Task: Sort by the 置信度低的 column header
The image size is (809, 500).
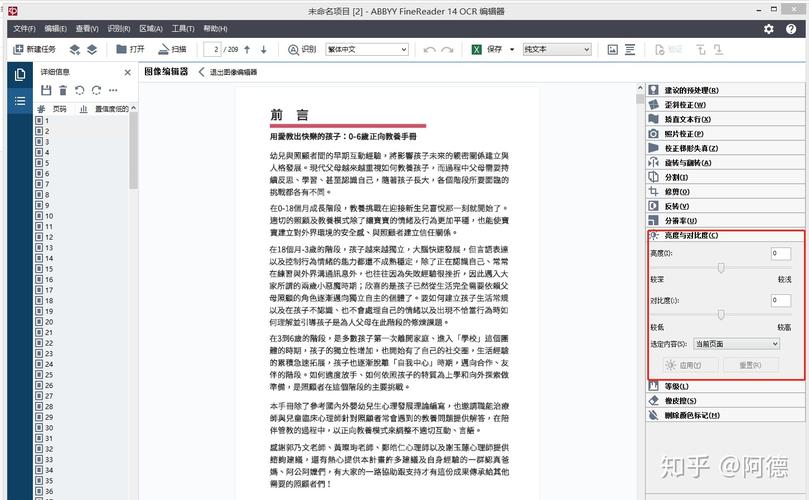Action: point(111,109)
